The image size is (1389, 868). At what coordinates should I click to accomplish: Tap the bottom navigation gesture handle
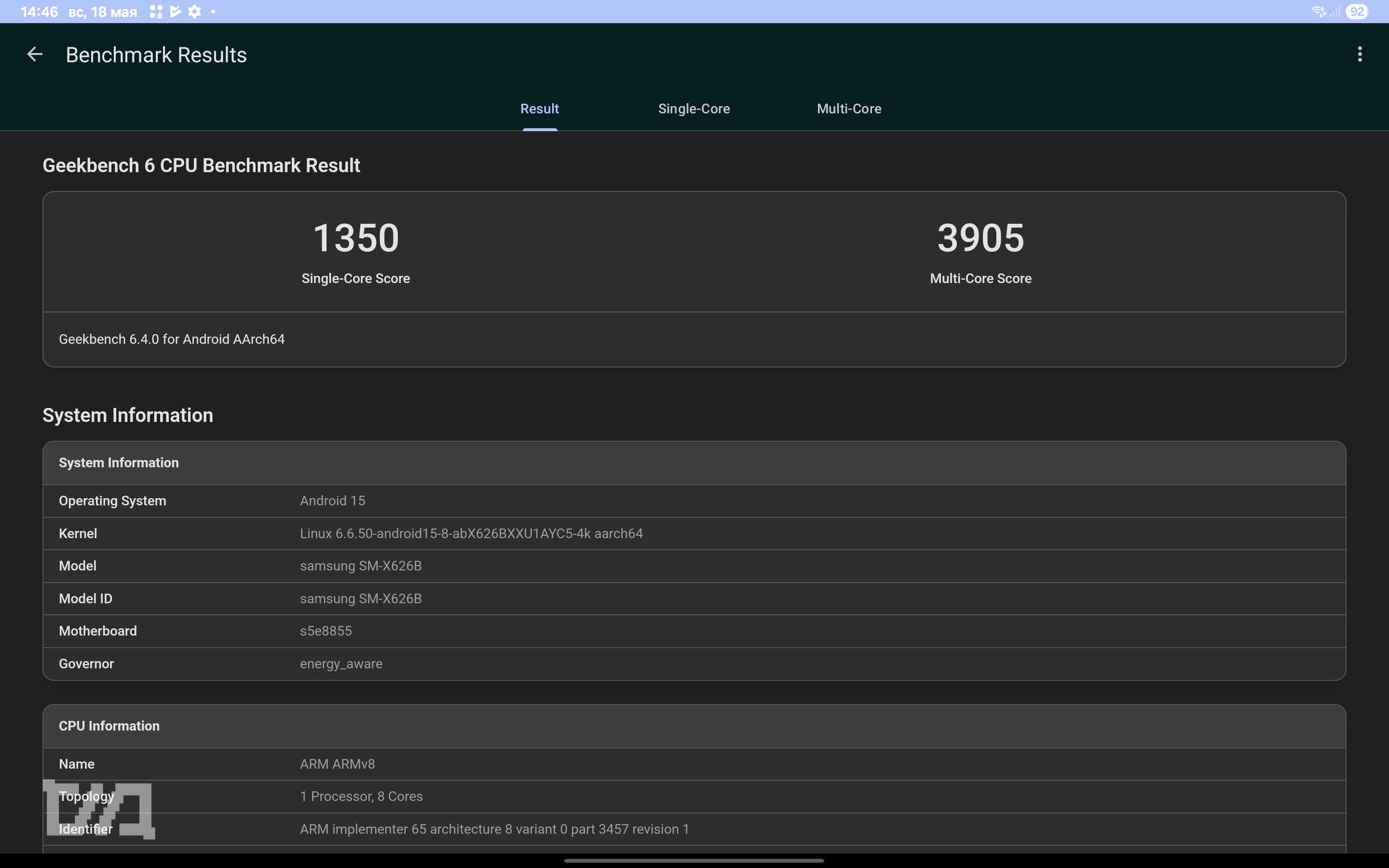click(x=694, y=860)
